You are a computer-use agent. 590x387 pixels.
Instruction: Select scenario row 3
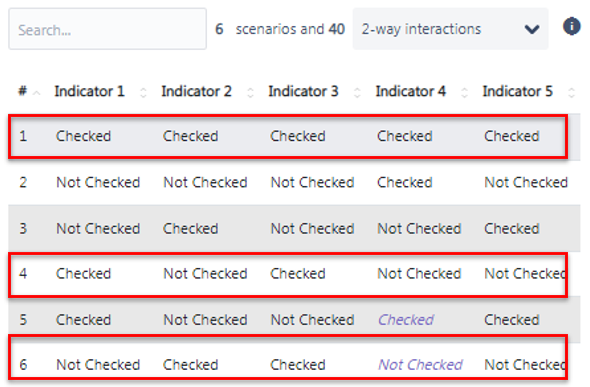pos(294,228)
